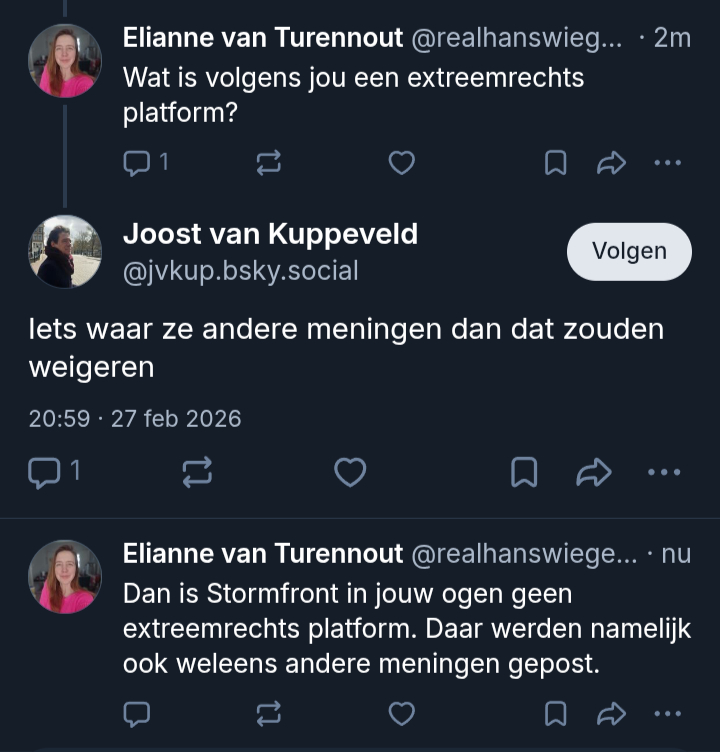Click the Volgen button

pyautogui.click(x=629, y=251)
